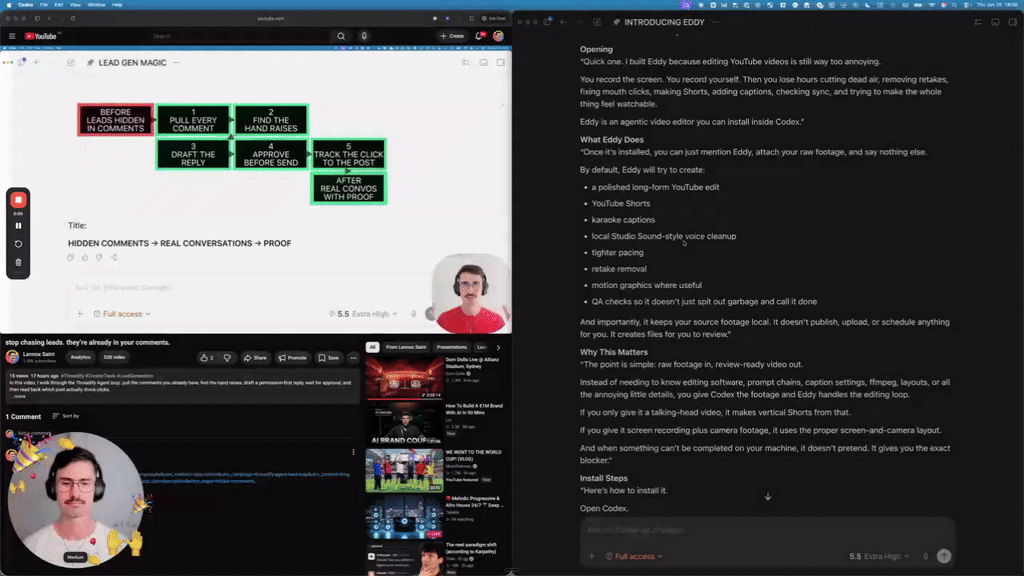1024x576 pixels.
Task: Share the LEAD GEN MAGIC response
Action: 114,257
